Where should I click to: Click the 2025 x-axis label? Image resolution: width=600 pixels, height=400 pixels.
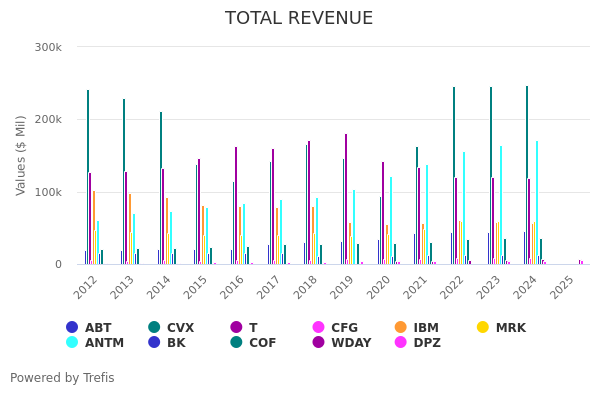pos(563,286)
